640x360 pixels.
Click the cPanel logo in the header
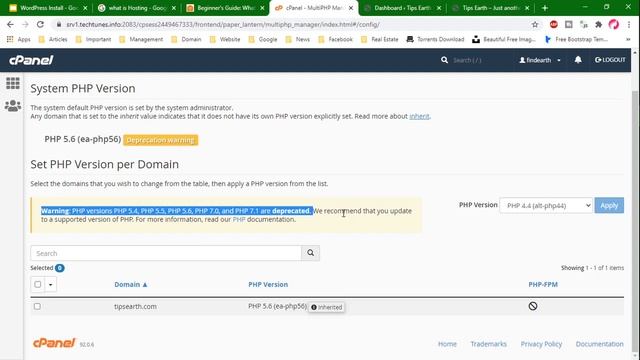point(31,60)
